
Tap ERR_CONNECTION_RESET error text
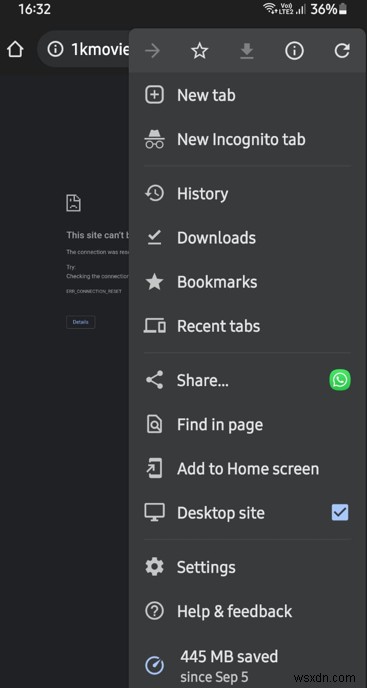(94, 291)
